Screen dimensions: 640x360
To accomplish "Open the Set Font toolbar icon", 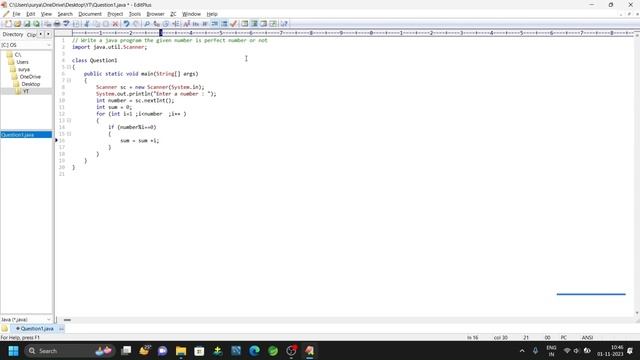I will [187, 24].
